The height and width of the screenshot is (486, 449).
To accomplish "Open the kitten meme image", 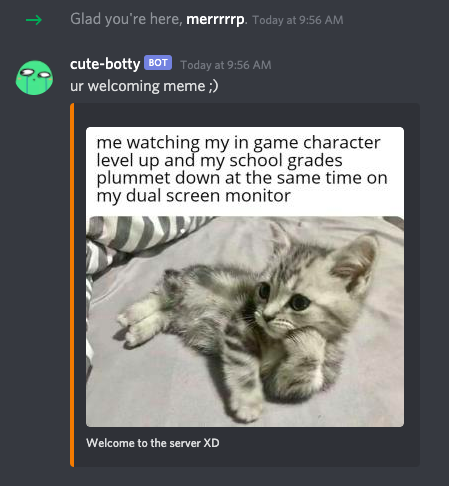I will [x=245, y=277].
